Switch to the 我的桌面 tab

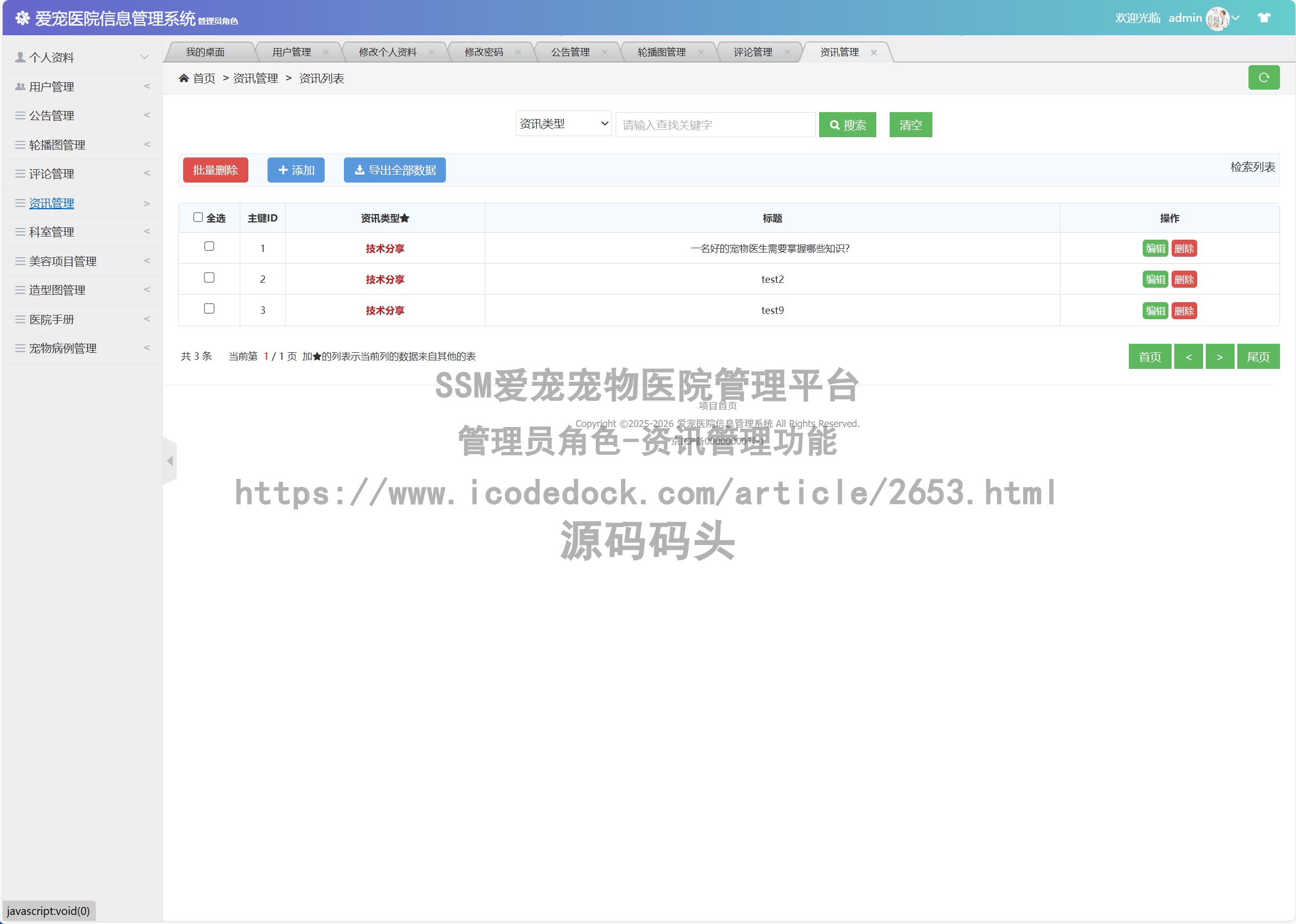point(206,52)
